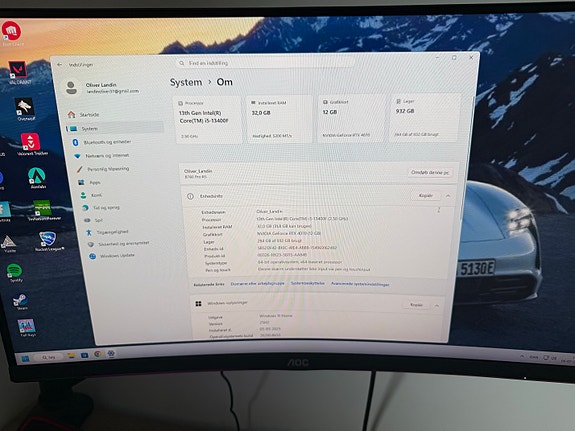Open the Systembeskyttelse link
Screen dimensions: 575x431
coord(307,283)
